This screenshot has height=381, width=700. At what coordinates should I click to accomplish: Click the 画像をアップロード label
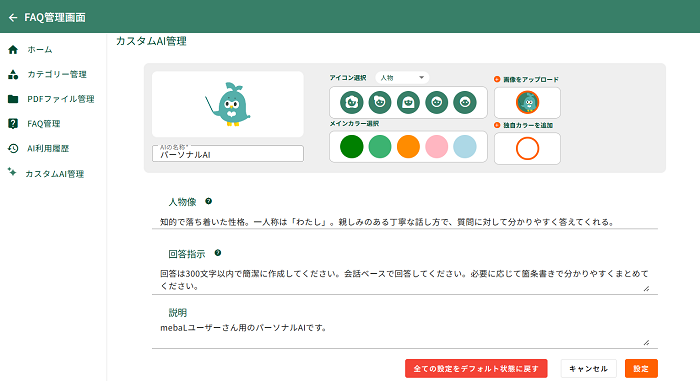(531, 80)
